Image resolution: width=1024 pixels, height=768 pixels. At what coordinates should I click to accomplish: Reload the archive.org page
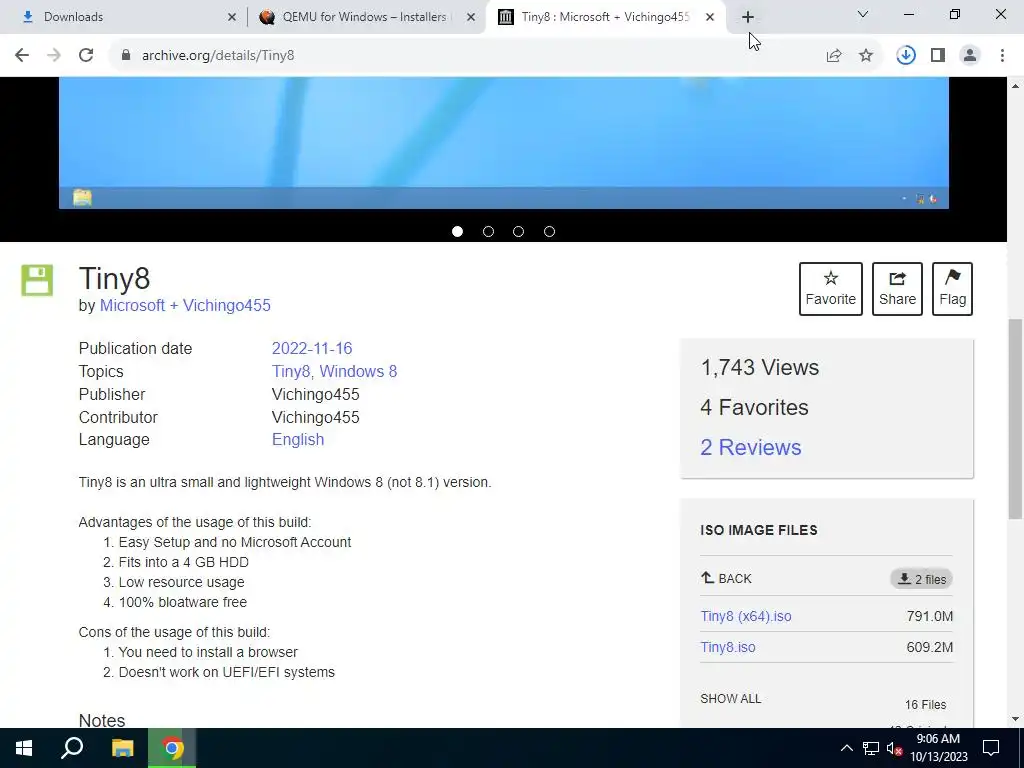click(86, 56)
